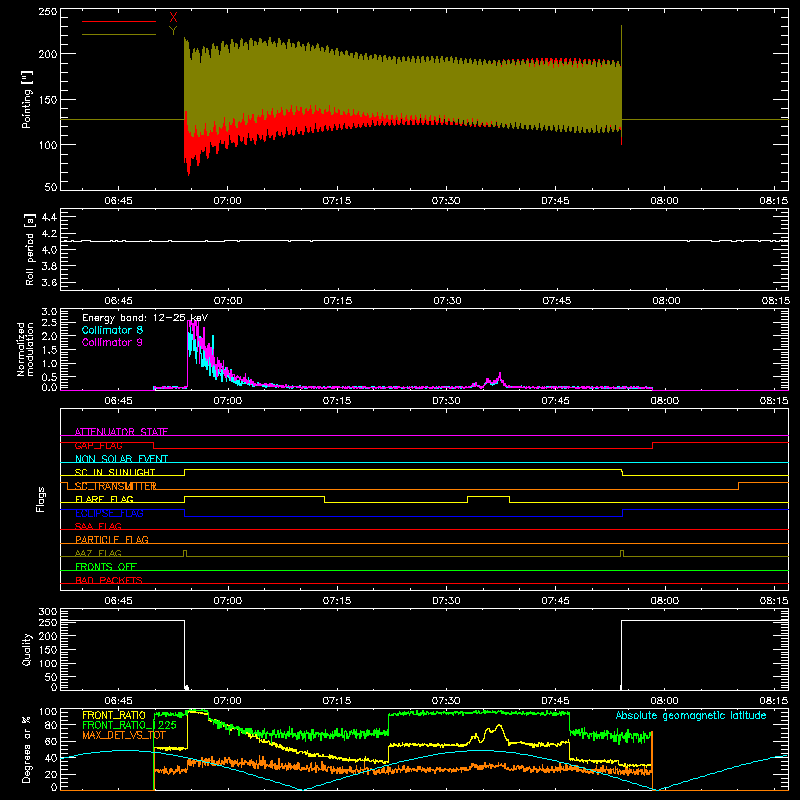The height and width of the screenshot is (800, 800).
Task: Click the green 'FRONTS_OFF' label
Action: pyautogui.click(x=106, y=566)
